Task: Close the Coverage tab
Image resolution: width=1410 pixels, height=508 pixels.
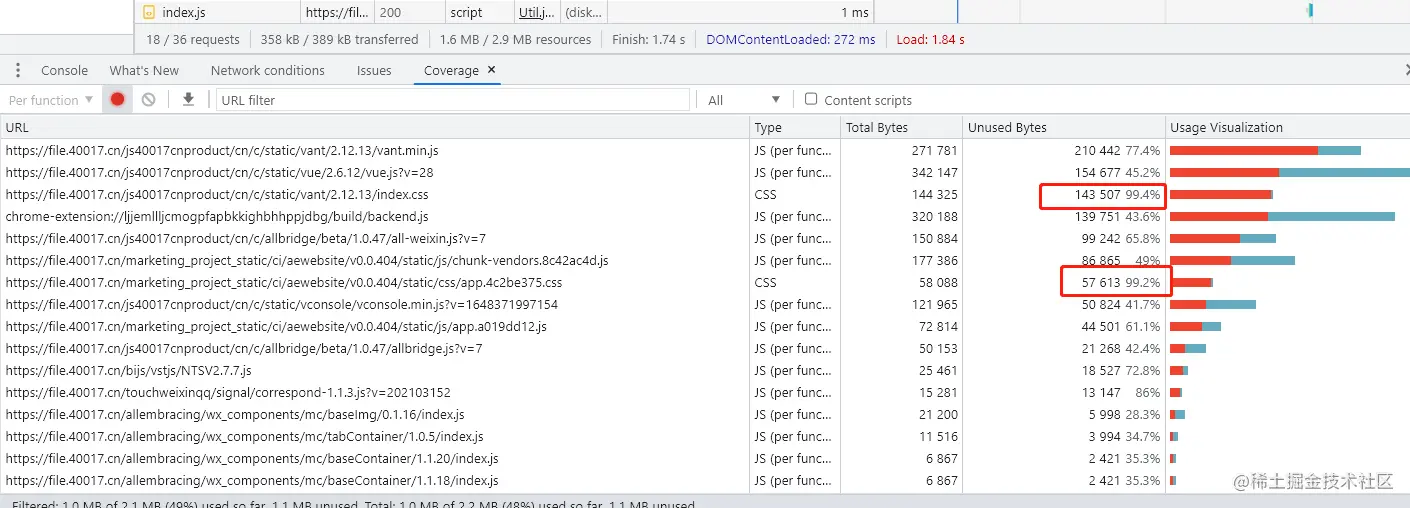Action: tap(492, 70)
